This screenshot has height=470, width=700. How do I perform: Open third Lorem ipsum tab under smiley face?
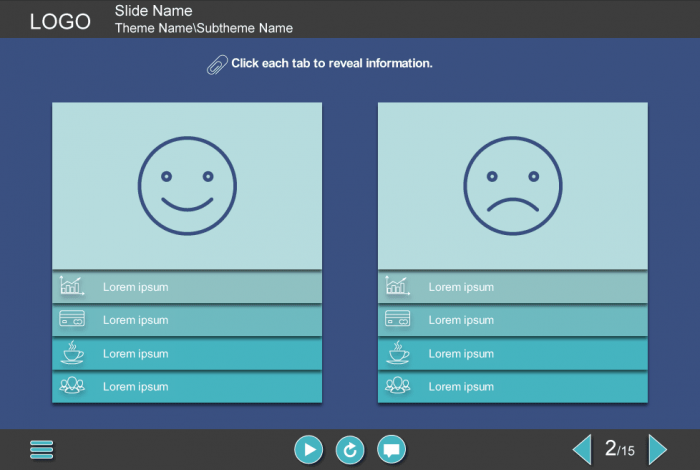187,354
